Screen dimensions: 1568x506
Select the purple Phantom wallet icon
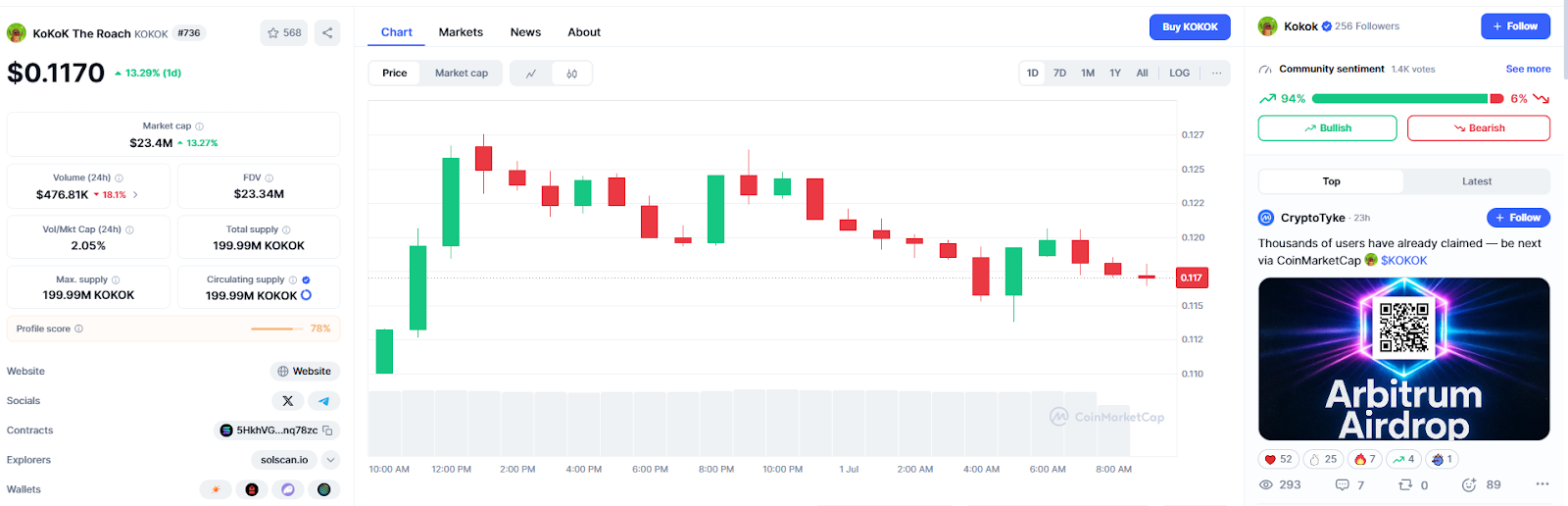(x=288, y=489)
